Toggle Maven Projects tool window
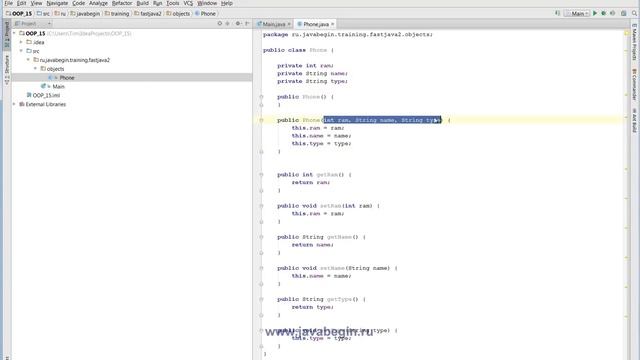 tap(634, 42)
